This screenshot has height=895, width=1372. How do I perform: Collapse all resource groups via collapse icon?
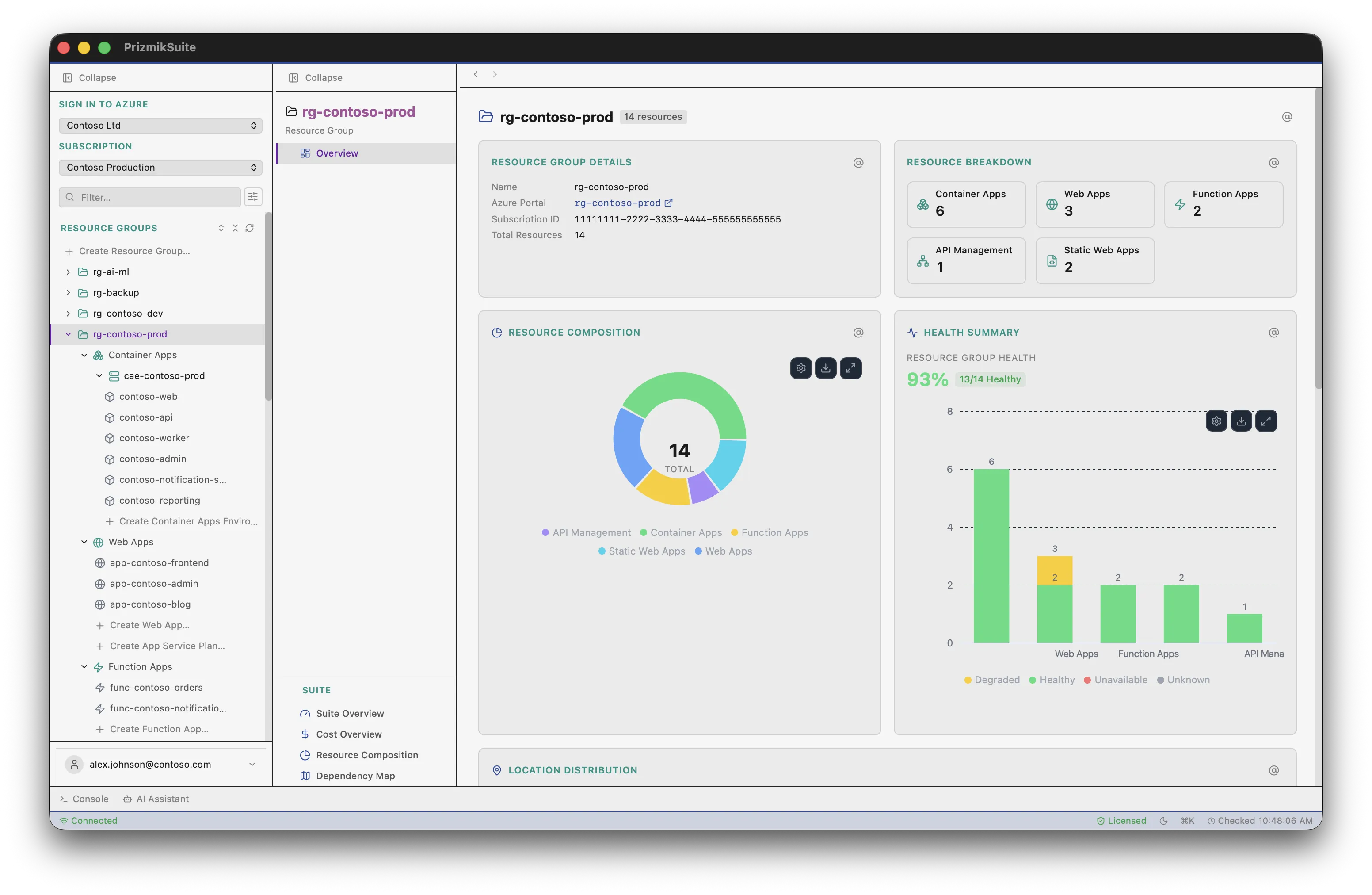coord(235,228)
